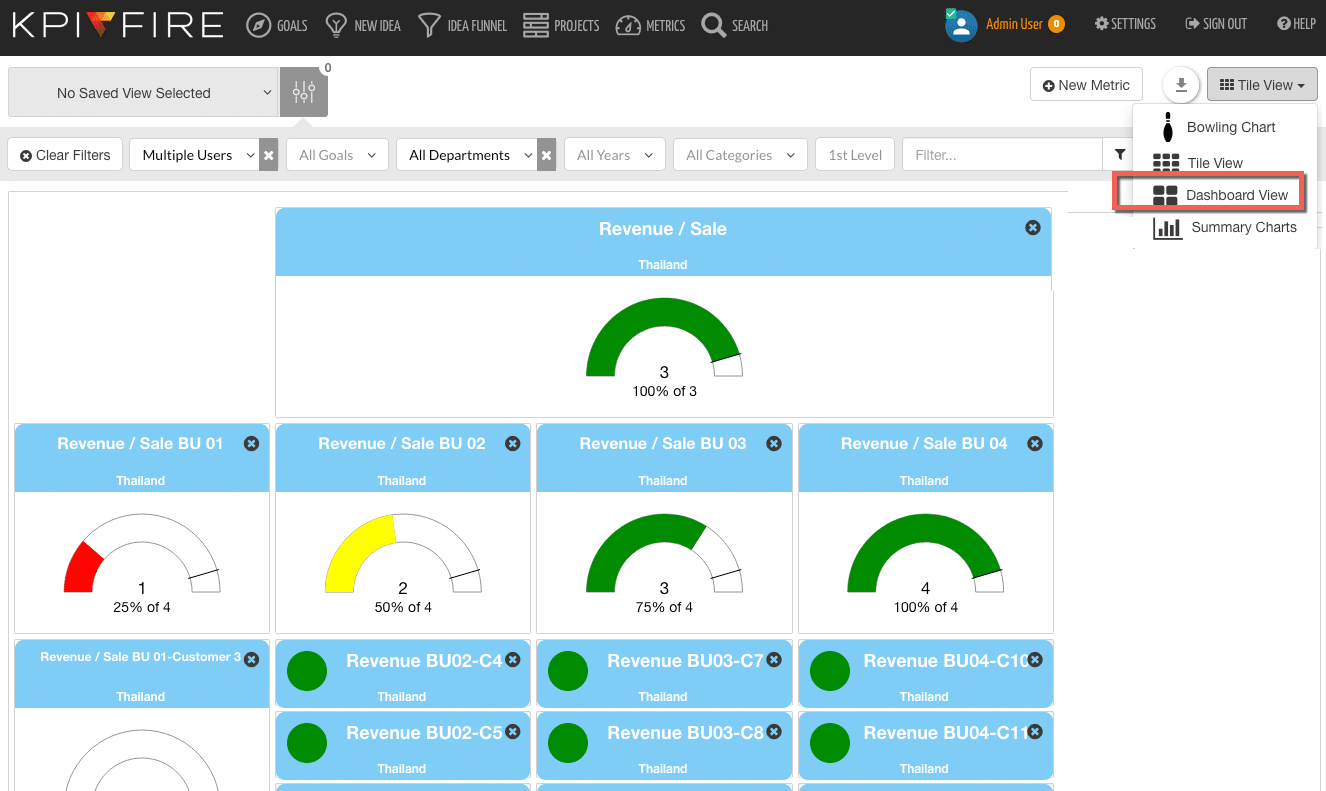
Task: Focus the Filter text field
Action: [1002, 155]
